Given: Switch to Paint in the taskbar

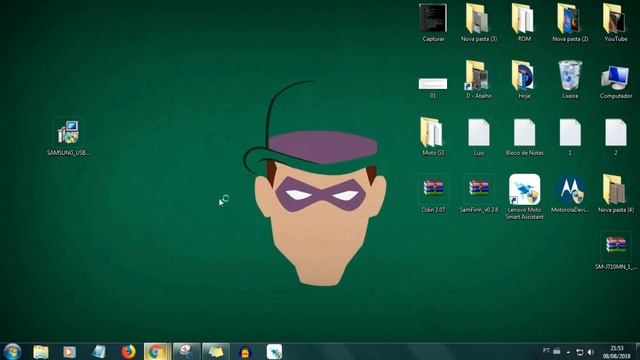Looking at the screenshot, I should tap(187, 352).
